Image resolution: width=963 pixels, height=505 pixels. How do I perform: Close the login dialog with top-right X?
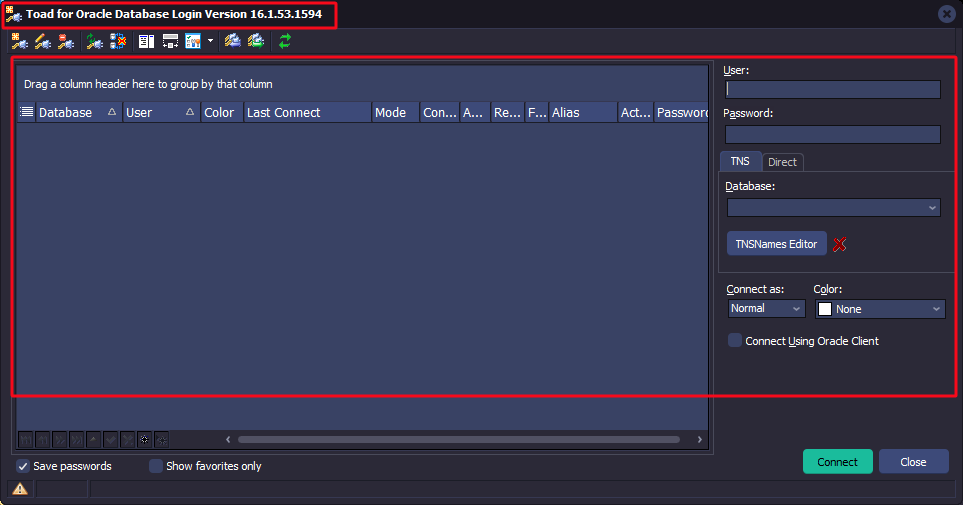946,14
